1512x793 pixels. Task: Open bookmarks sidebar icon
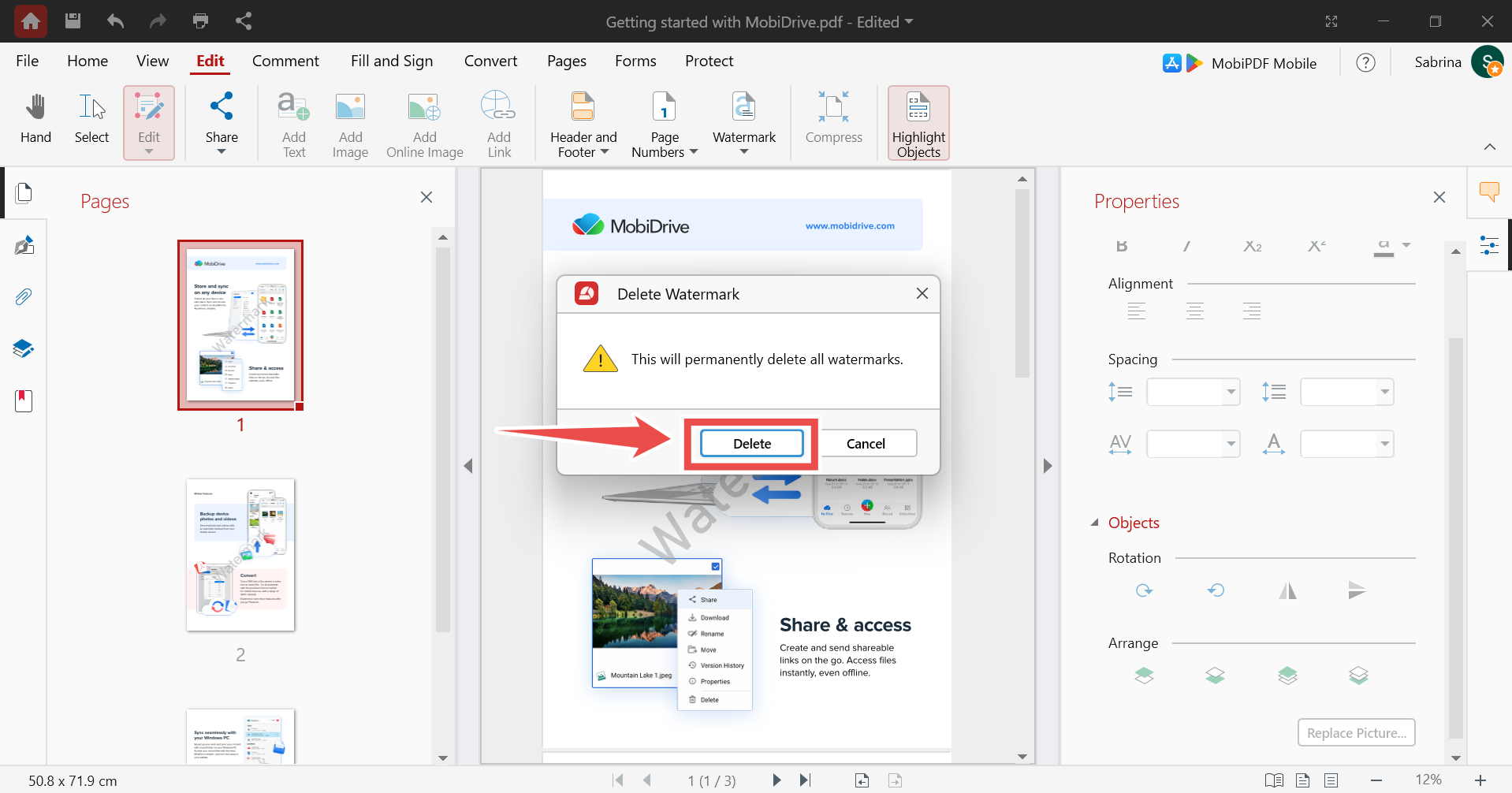tap(24, 400)
